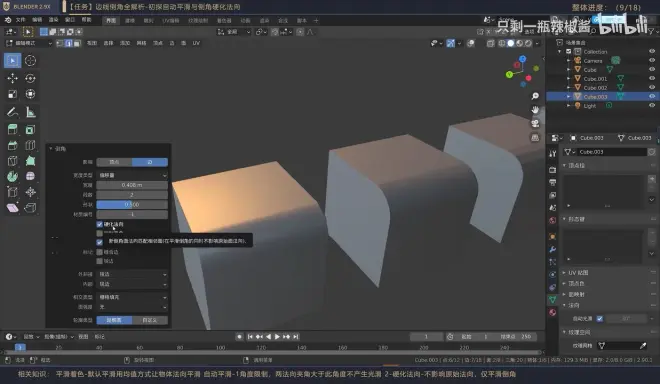
Task: Open the UV menu in viewport header
Action: [196, 43]
